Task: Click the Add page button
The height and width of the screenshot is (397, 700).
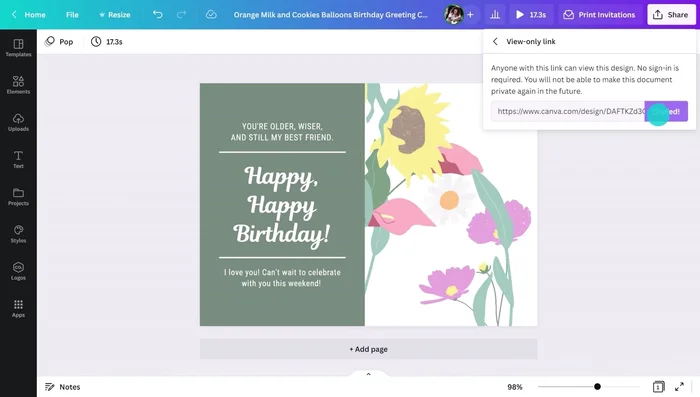Action: 368,349
